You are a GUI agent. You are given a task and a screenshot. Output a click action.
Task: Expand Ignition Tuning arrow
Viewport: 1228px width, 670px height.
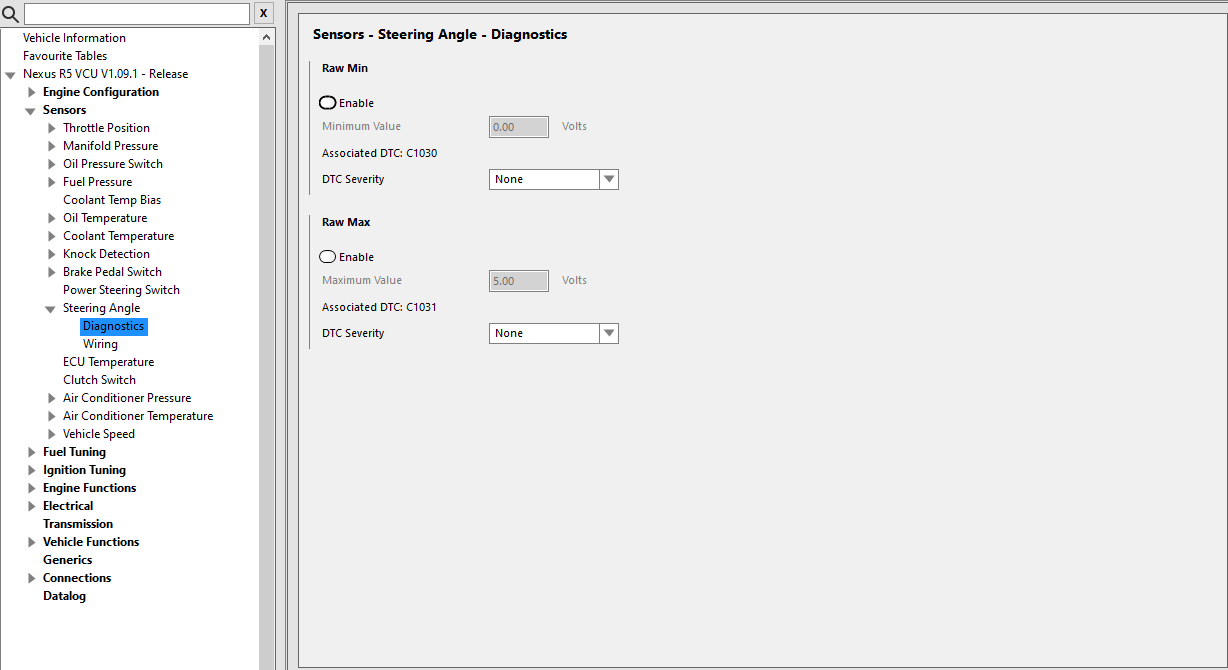[x=32, y=470]
